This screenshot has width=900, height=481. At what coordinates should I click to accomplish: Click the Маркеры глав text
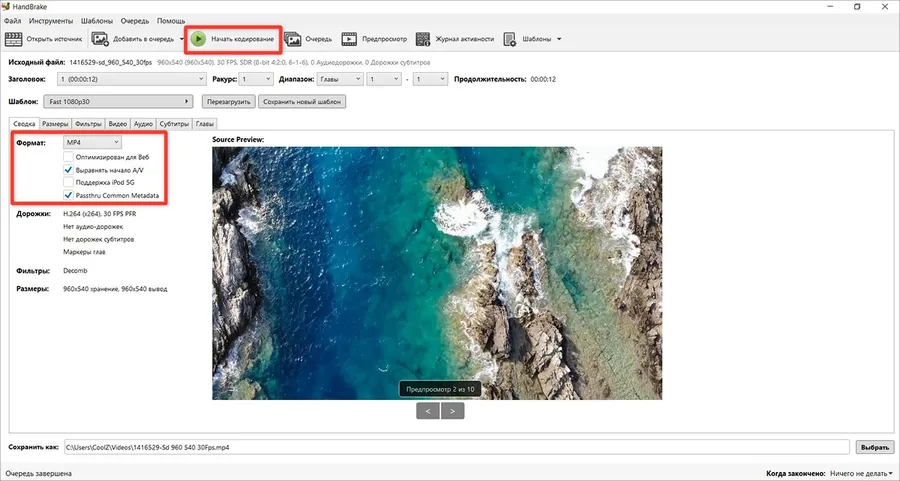84,252
